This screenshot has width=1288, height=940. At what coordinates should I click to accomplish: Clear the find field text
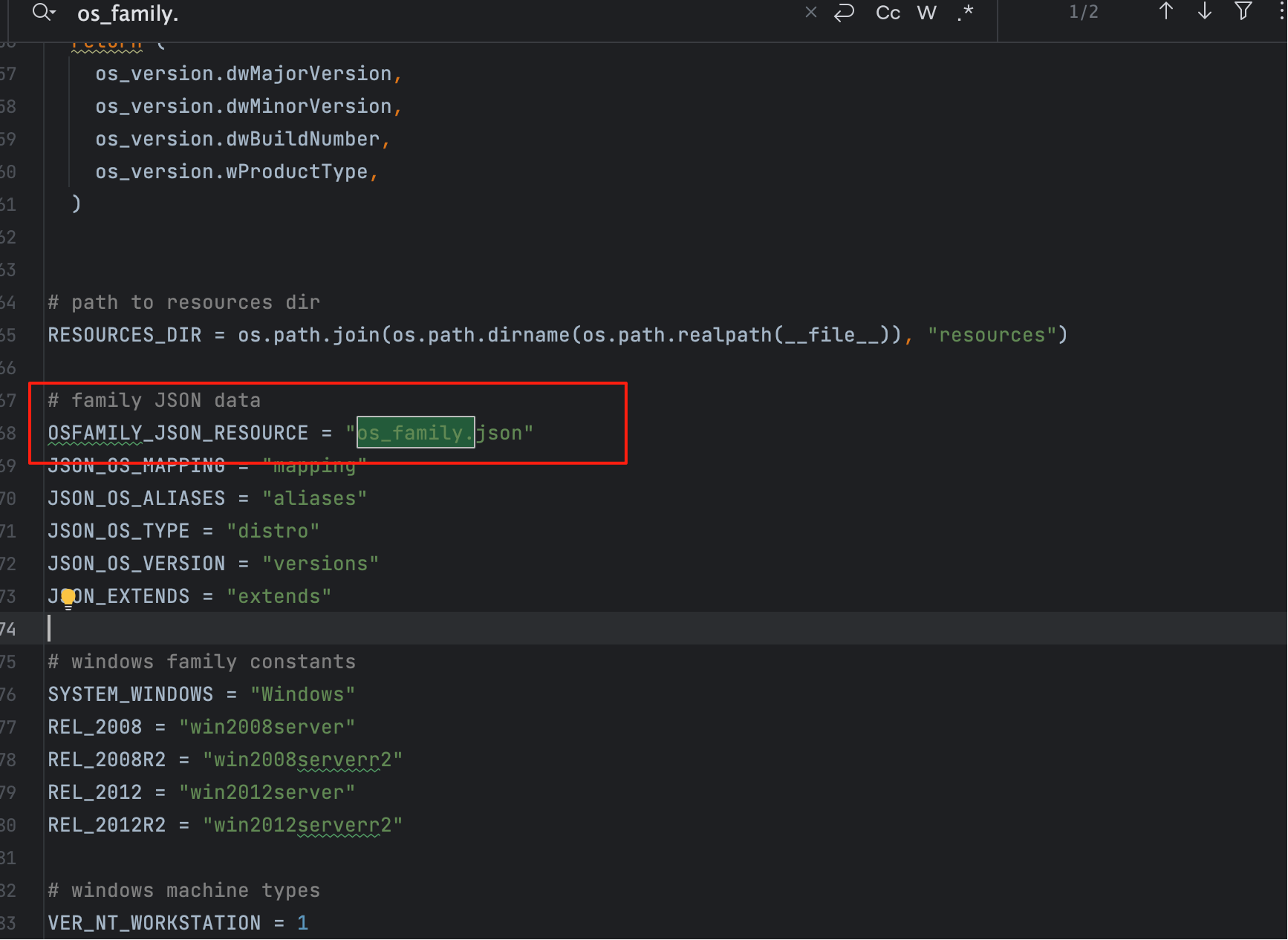tap(810, 13)
